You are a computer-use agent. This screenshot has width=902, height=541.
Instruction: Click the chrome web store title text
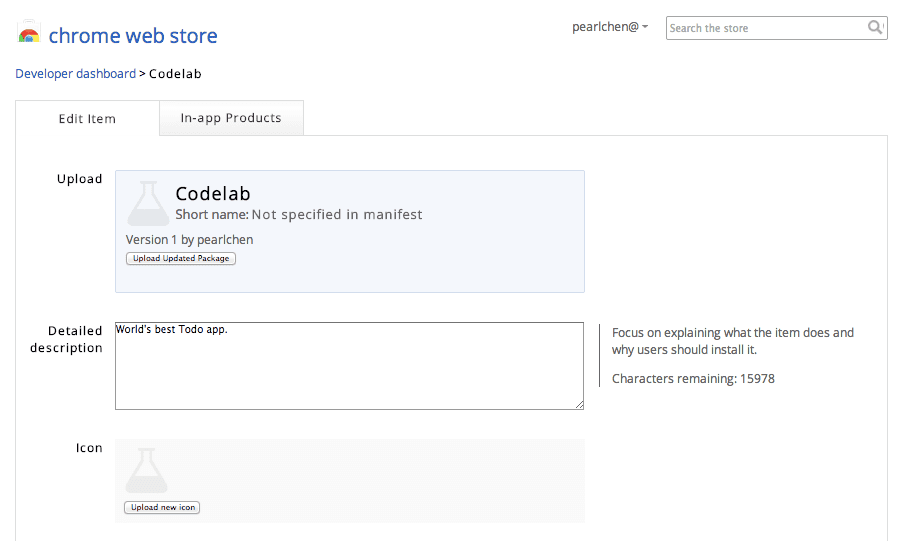tap(133, 37)
